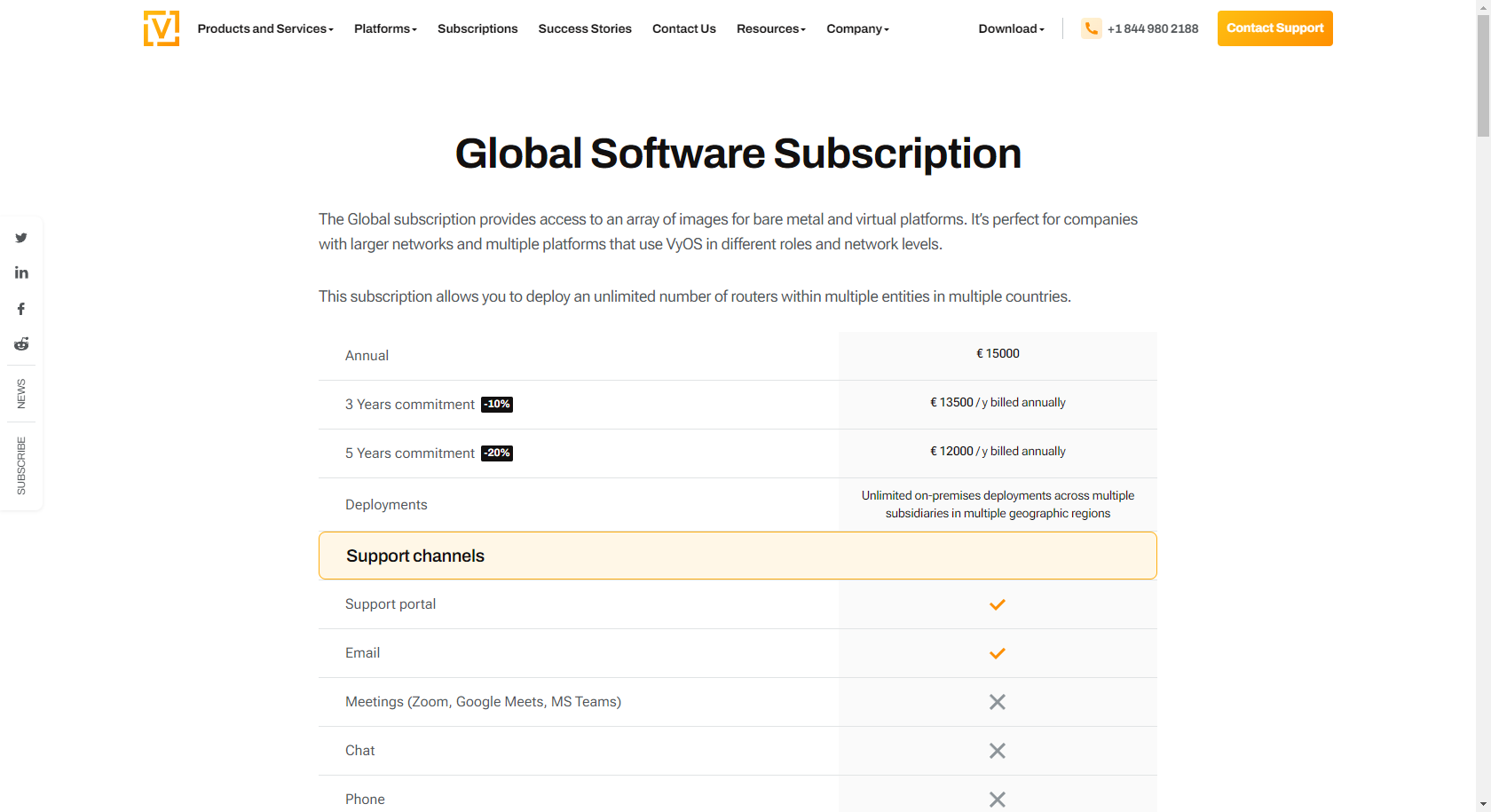
Task: Select the LinkedIn sidebar icon
Action: (21, 272)
